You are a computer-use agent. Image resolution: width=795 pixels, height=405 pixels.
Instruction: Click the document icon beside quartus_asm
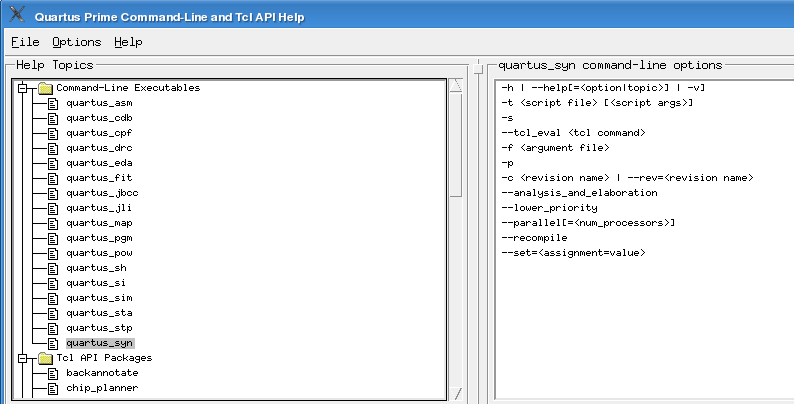pyautogui.click(x=53, y=103)
